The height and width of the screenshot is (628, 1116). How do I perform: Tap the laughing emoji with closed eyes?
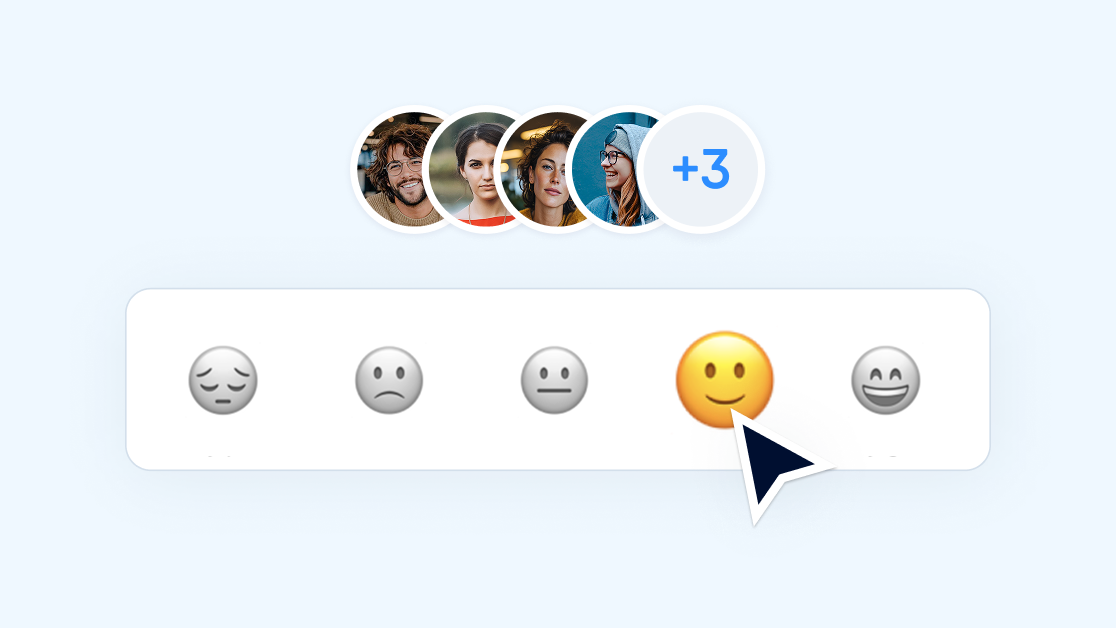pos(885,380)
